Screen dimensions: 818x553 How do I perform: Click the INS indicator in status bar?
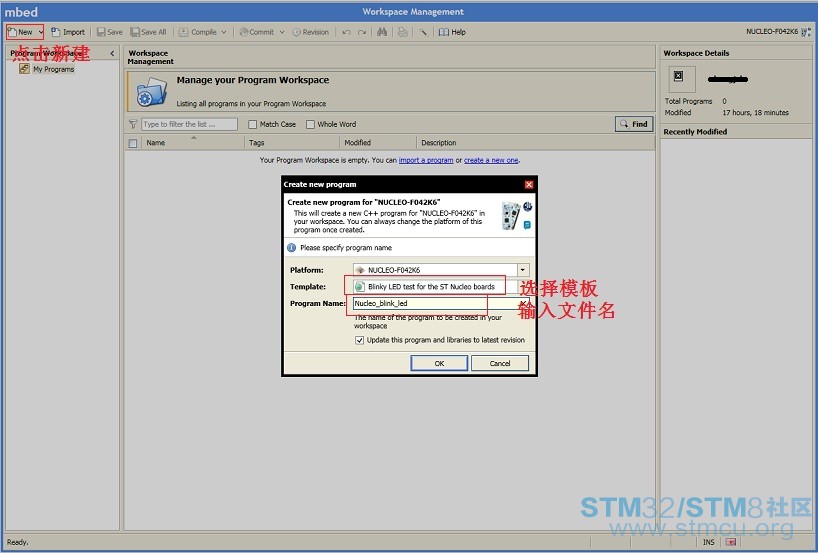click(708, 542)
